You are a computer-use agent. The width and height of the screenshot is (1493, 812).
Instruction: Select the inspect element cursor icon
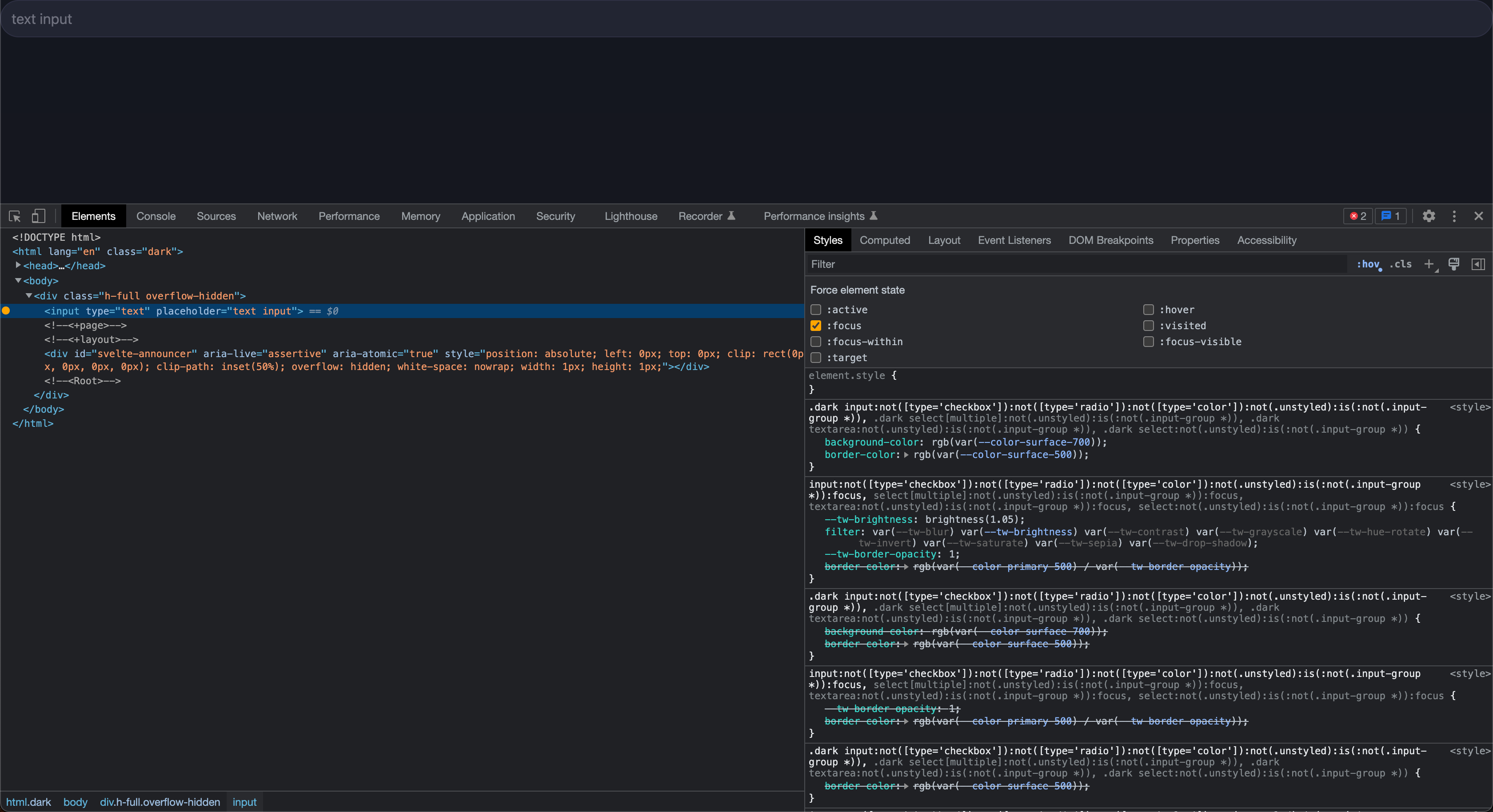coord(15,216)
